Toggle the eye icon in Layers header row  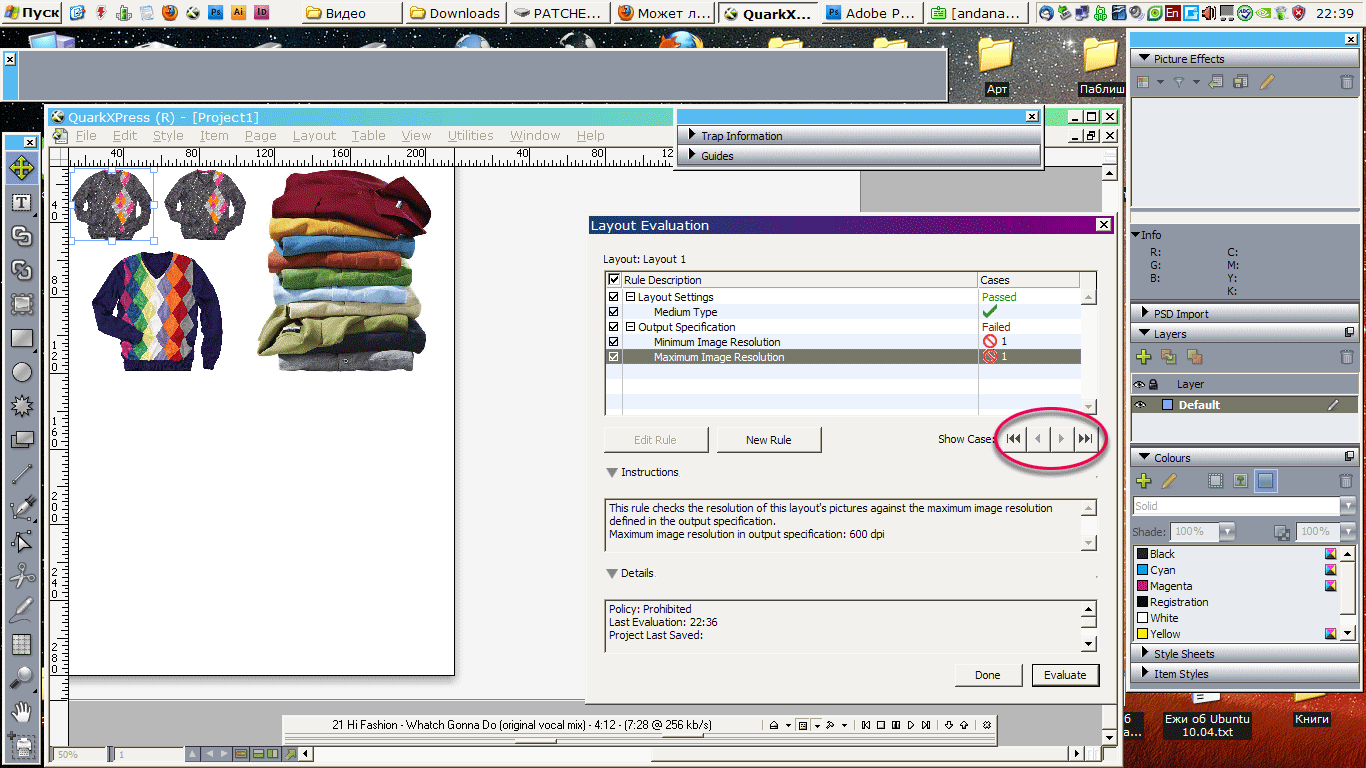1139,384
